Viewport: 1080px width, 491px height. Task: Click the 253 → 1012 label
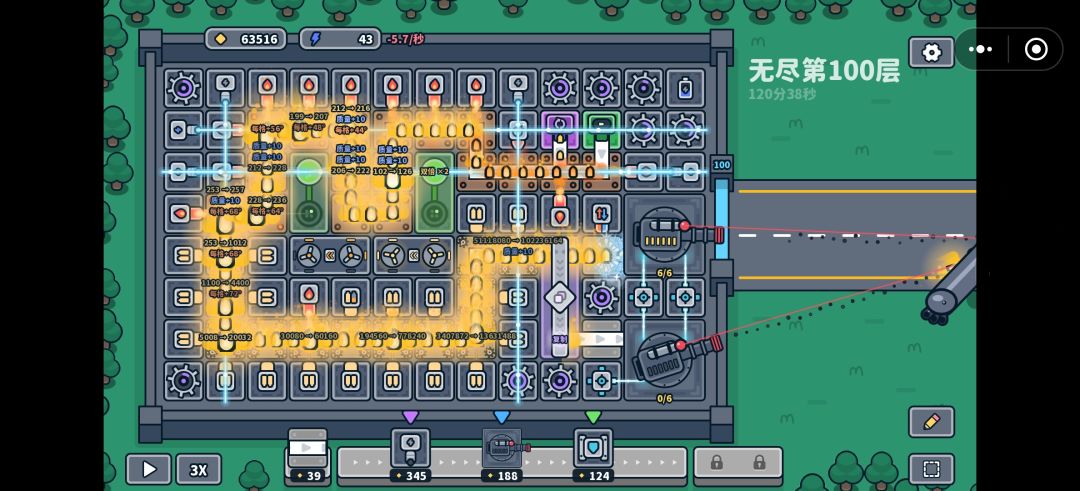pos(225,242)
